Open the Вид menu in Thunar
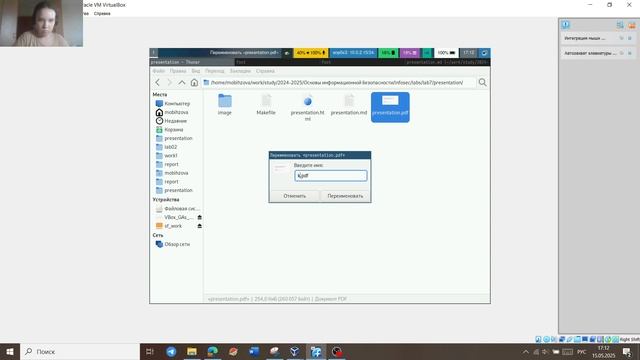 pos(196,71)
